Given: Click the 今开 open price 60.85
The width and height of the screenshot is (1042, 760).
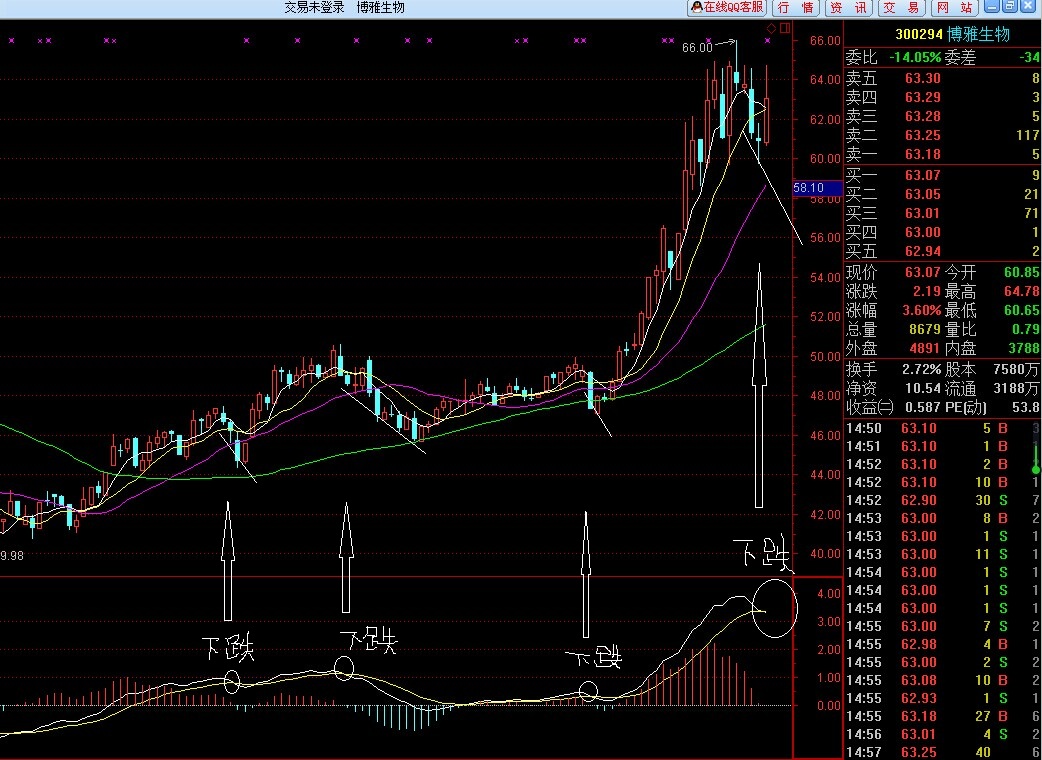Looking at the screenshot, I should (x=1022, y=272).
